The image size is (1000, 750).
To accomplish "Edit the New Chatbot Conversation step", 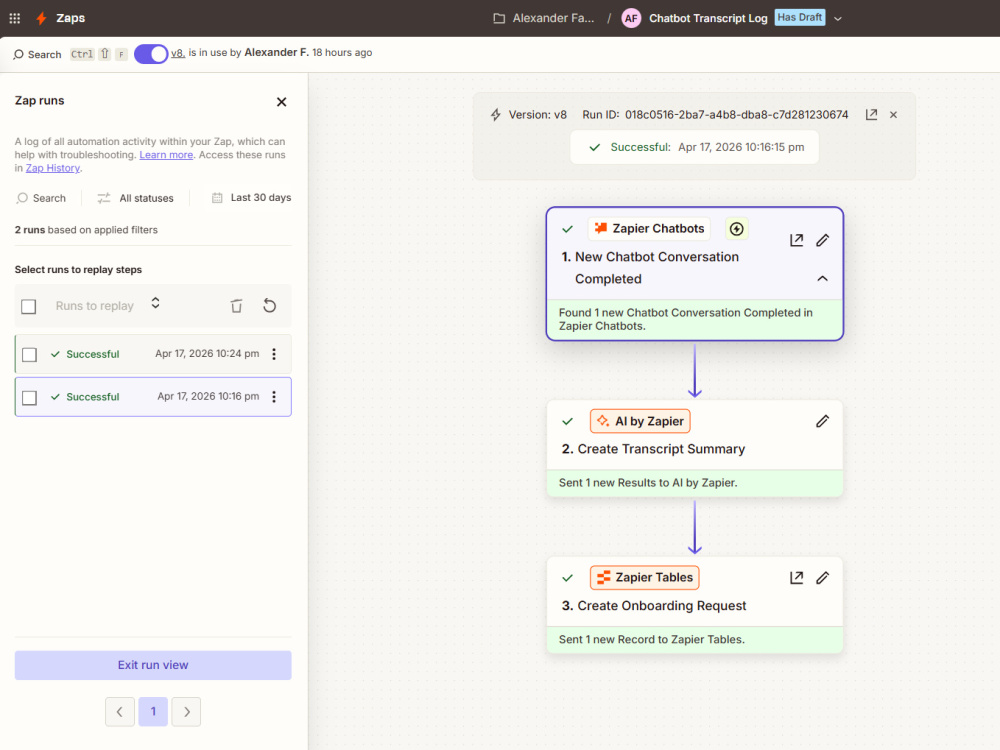I will pyautogui.click(x=823, y=240).
